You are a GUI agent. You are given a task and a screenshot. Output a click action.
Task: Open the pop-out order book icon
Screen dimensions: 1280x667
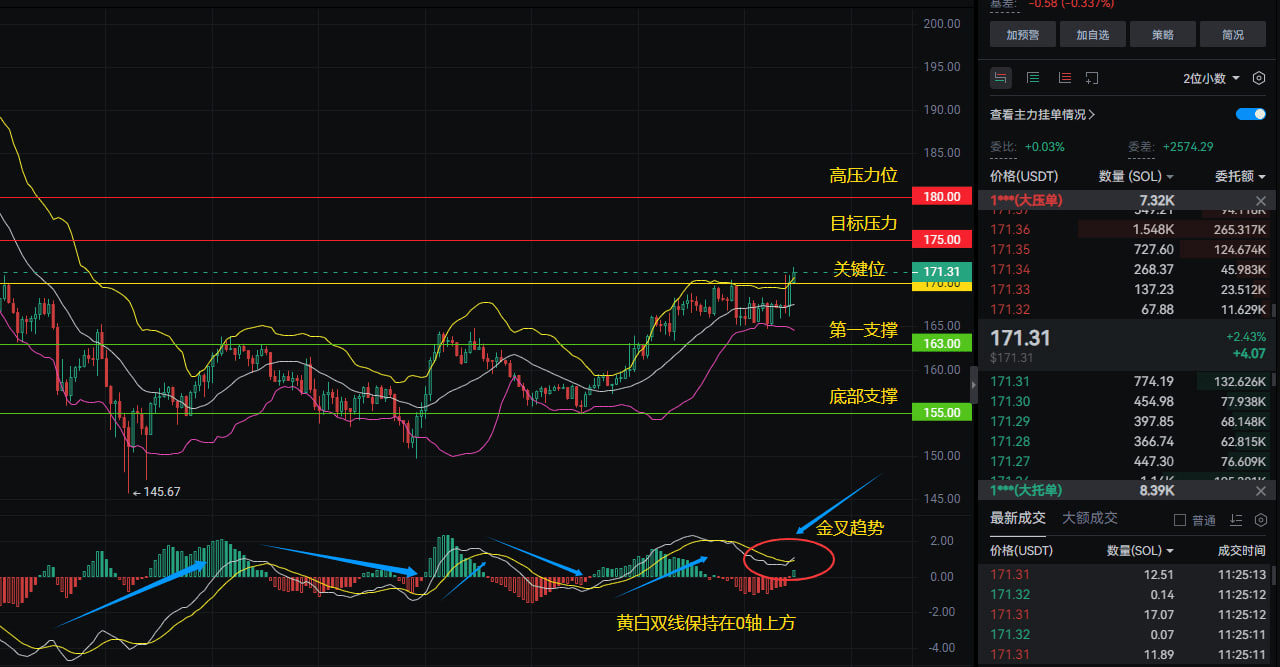1092,78
